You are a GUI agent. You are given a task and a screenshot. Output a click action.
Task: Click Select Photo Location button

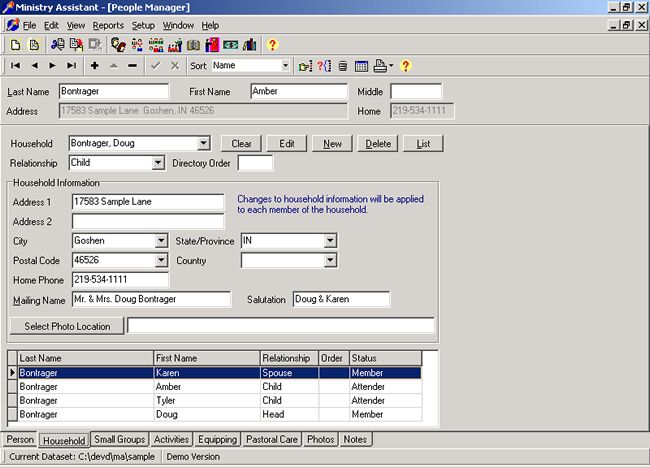67,326
